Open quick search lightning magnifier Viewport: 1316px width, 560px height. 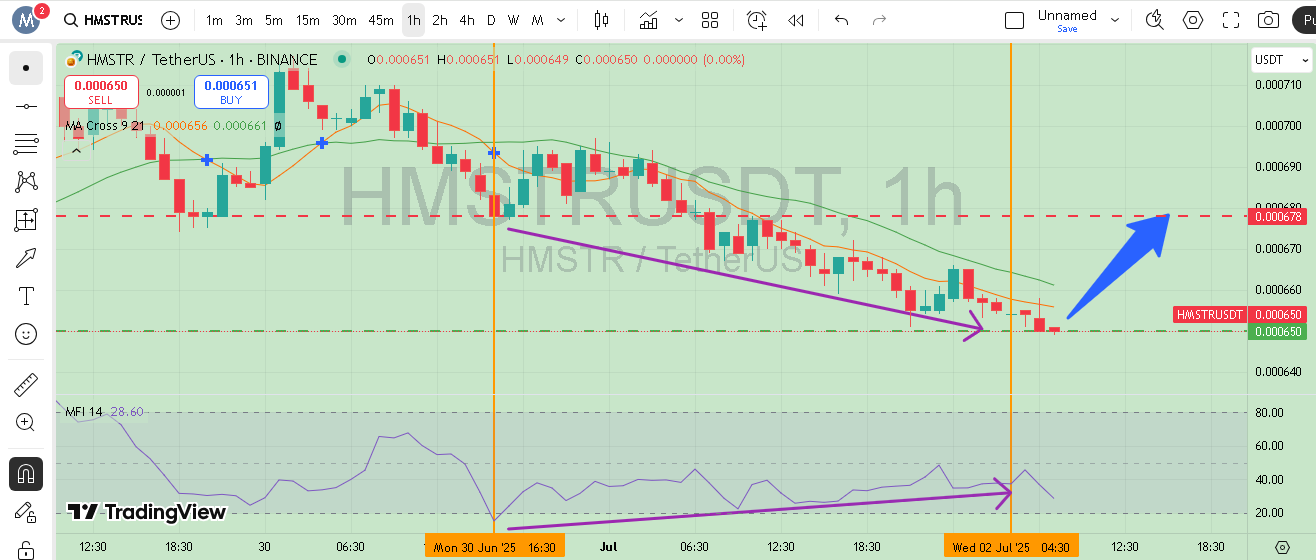tap(1155, 20)
